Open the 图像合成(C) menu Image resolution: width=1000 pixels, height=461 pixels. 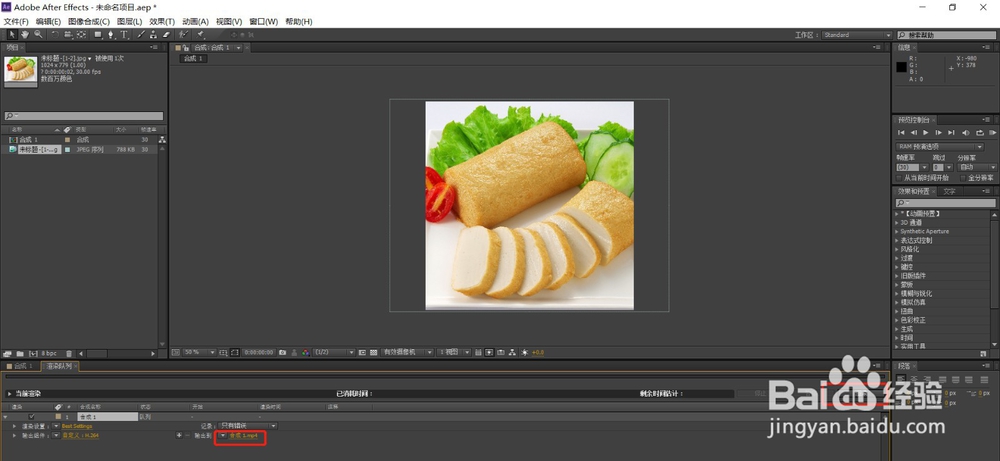89,22
